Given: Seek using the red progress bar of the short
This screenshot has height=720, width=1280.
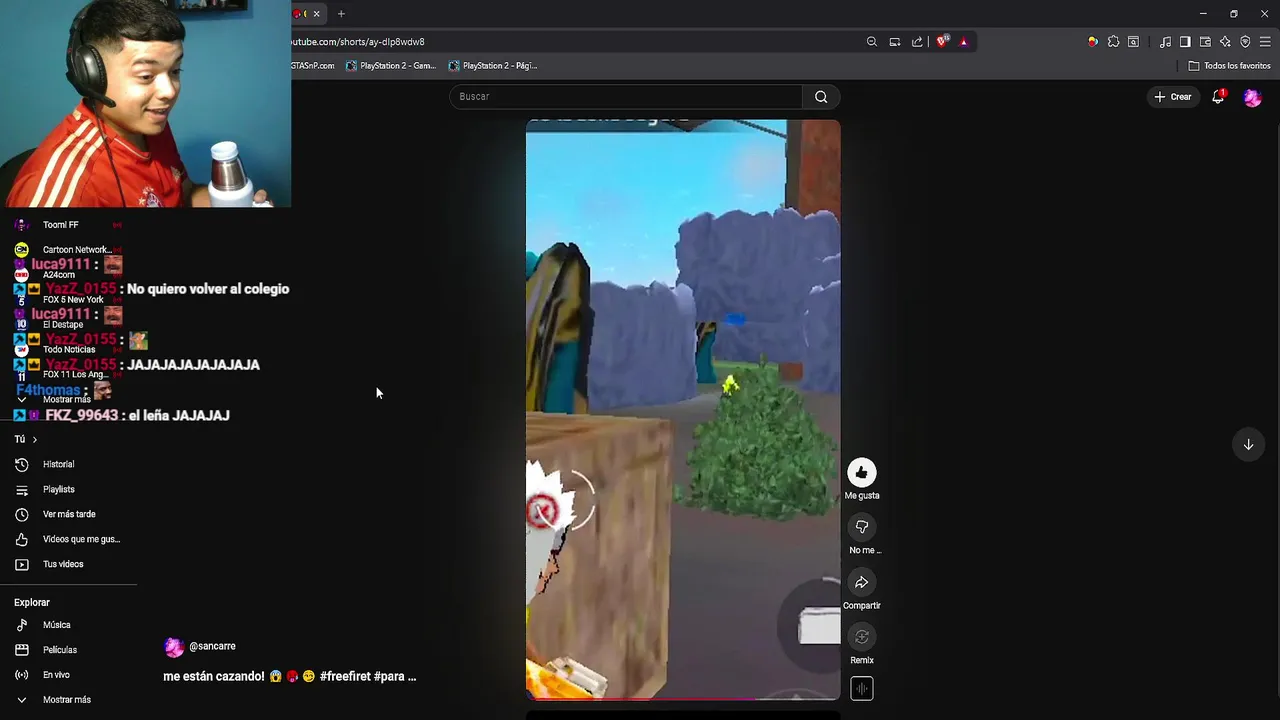Looking at the screenshot, I should [683, 698].
